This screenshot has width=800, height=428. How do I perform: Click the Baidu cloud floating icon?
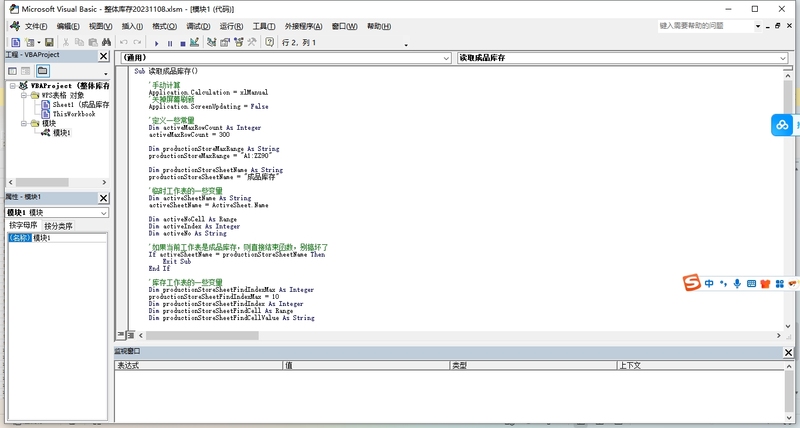point(782,124)
